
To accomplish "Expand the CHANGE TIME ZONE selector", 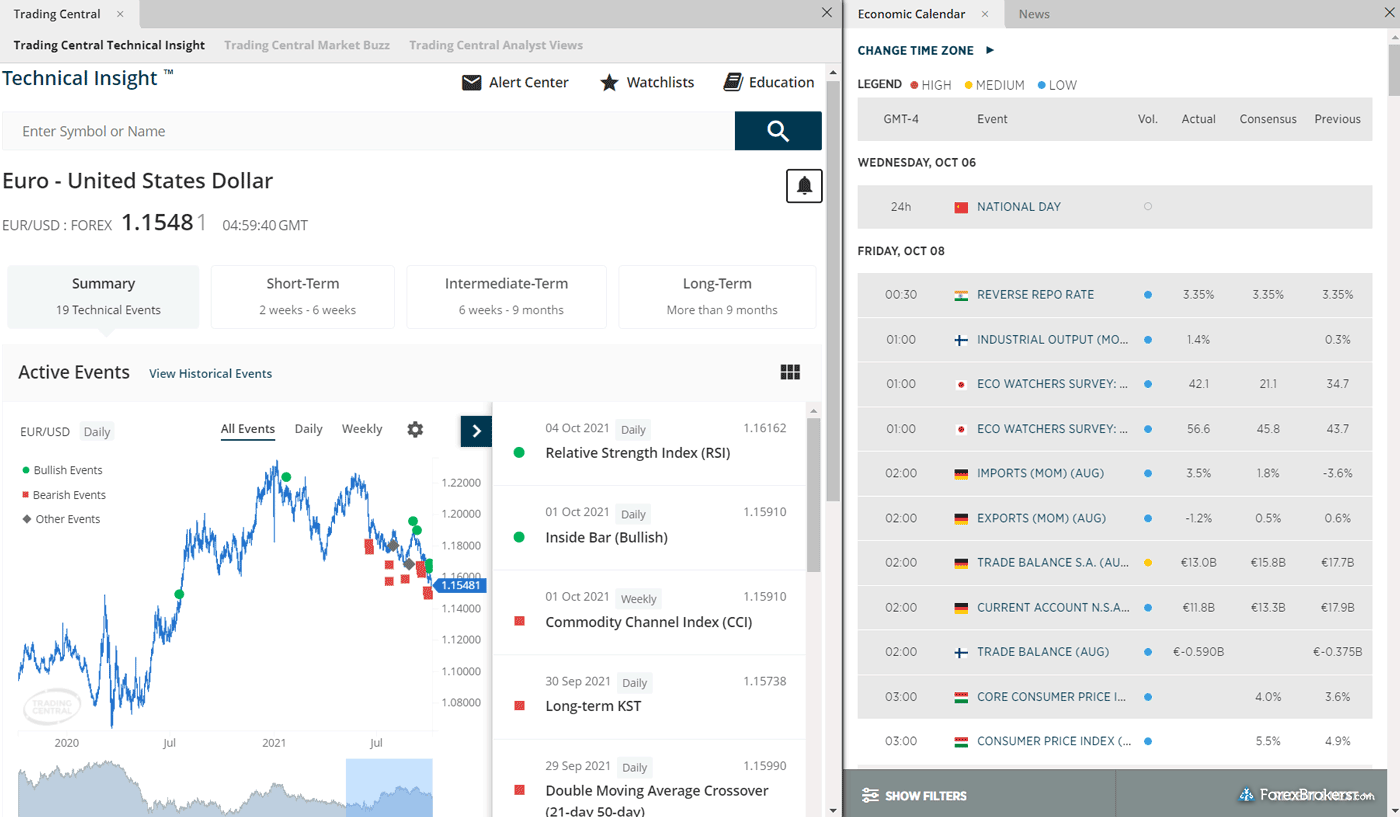I will pyautogui.click(x=918, y=50).
